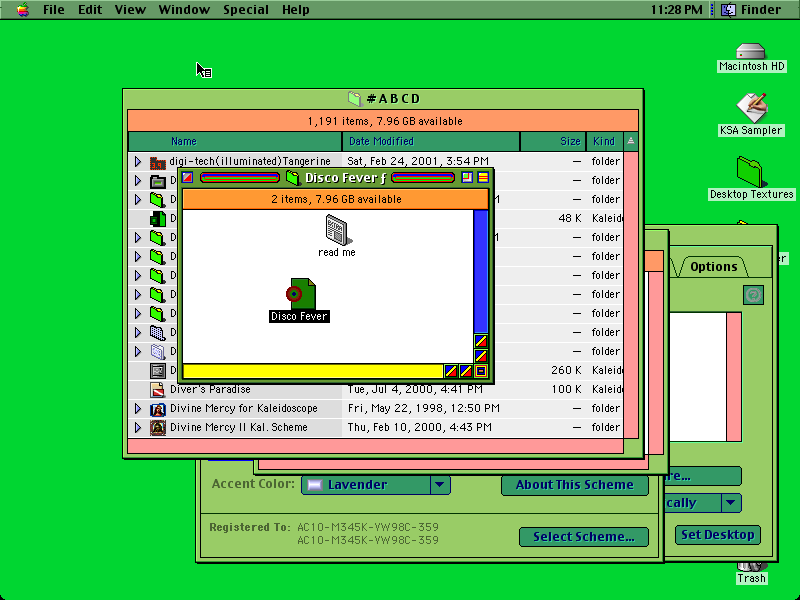Screen dimensions: 800x600
Task: Switch to the Options tab
Action: coord(713,267)
